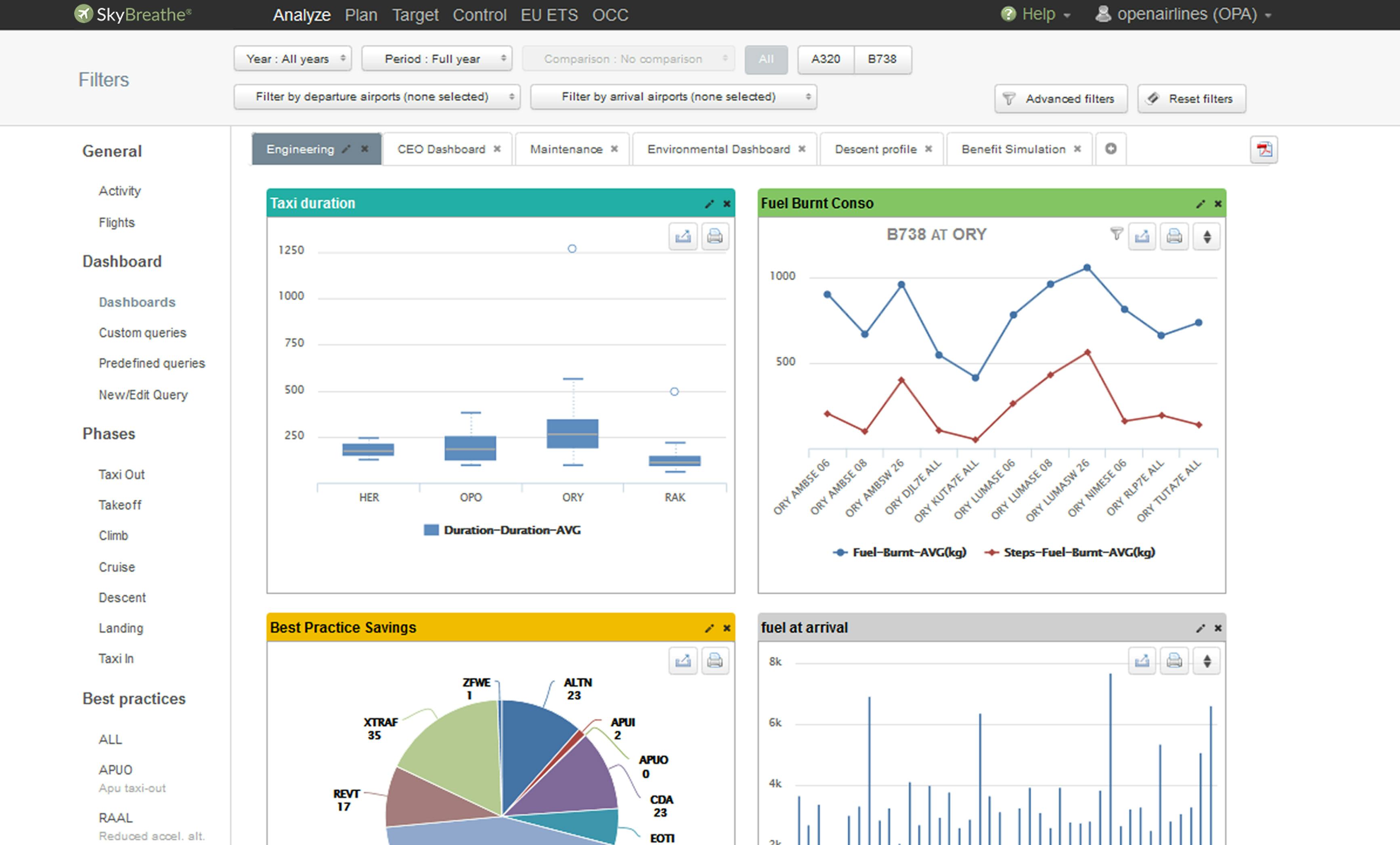1400x845 pixels.
Task: Click filter funnel icon in Fuel Burnt Conso
Action: point(1116,233)
